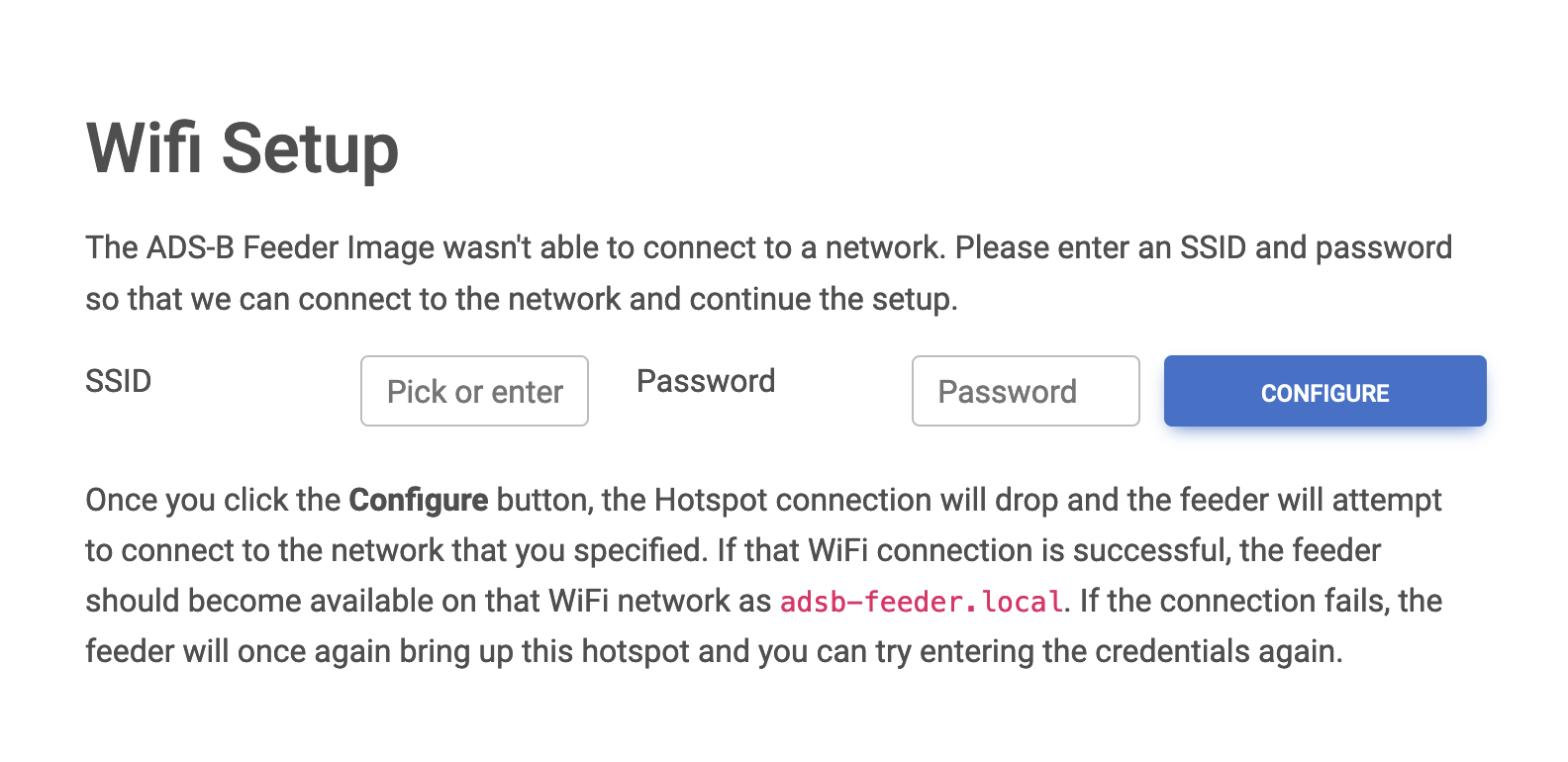Click the red adsb-feeder.local hostname text
Image resolution: width=1568 pixels, height=762 pixels.
[922, 602]
